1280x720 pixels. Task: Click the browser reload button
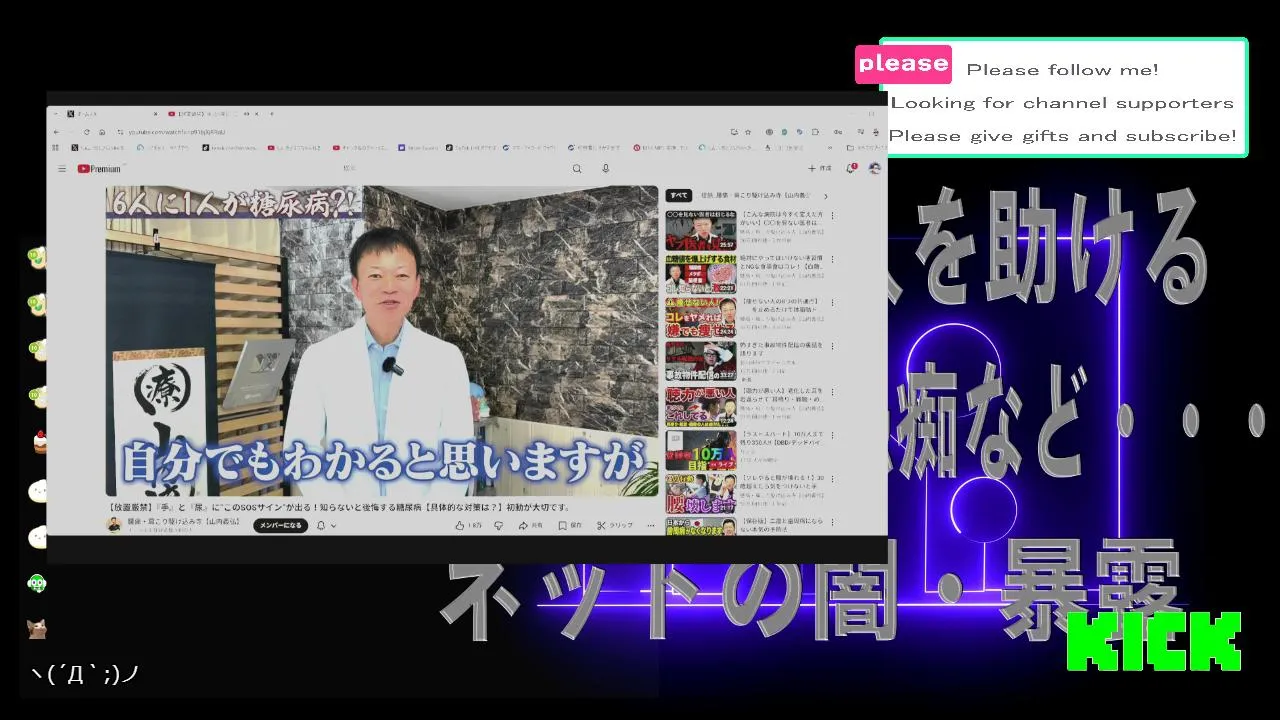87,132
